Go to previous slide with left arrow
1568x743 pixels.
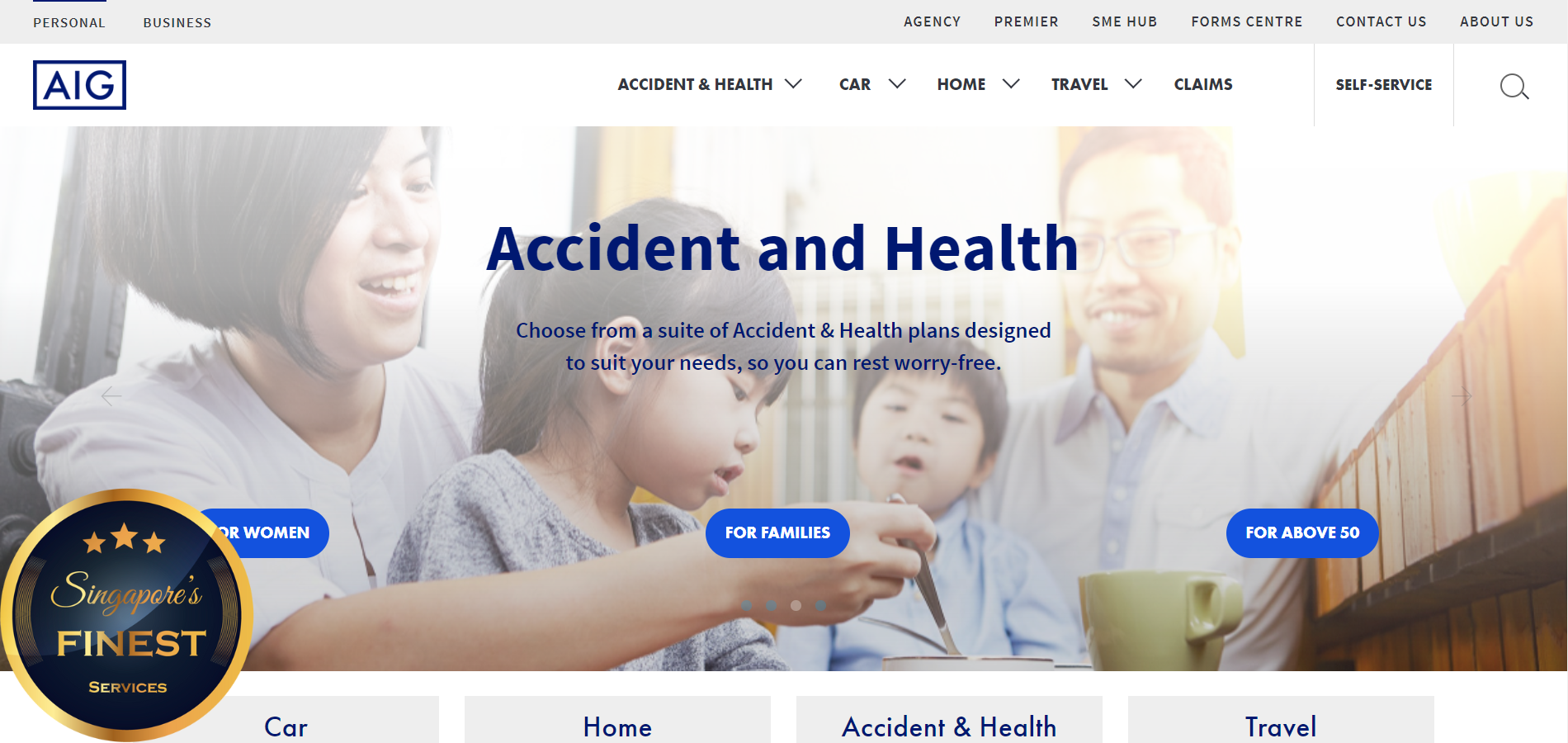[111, 396]
